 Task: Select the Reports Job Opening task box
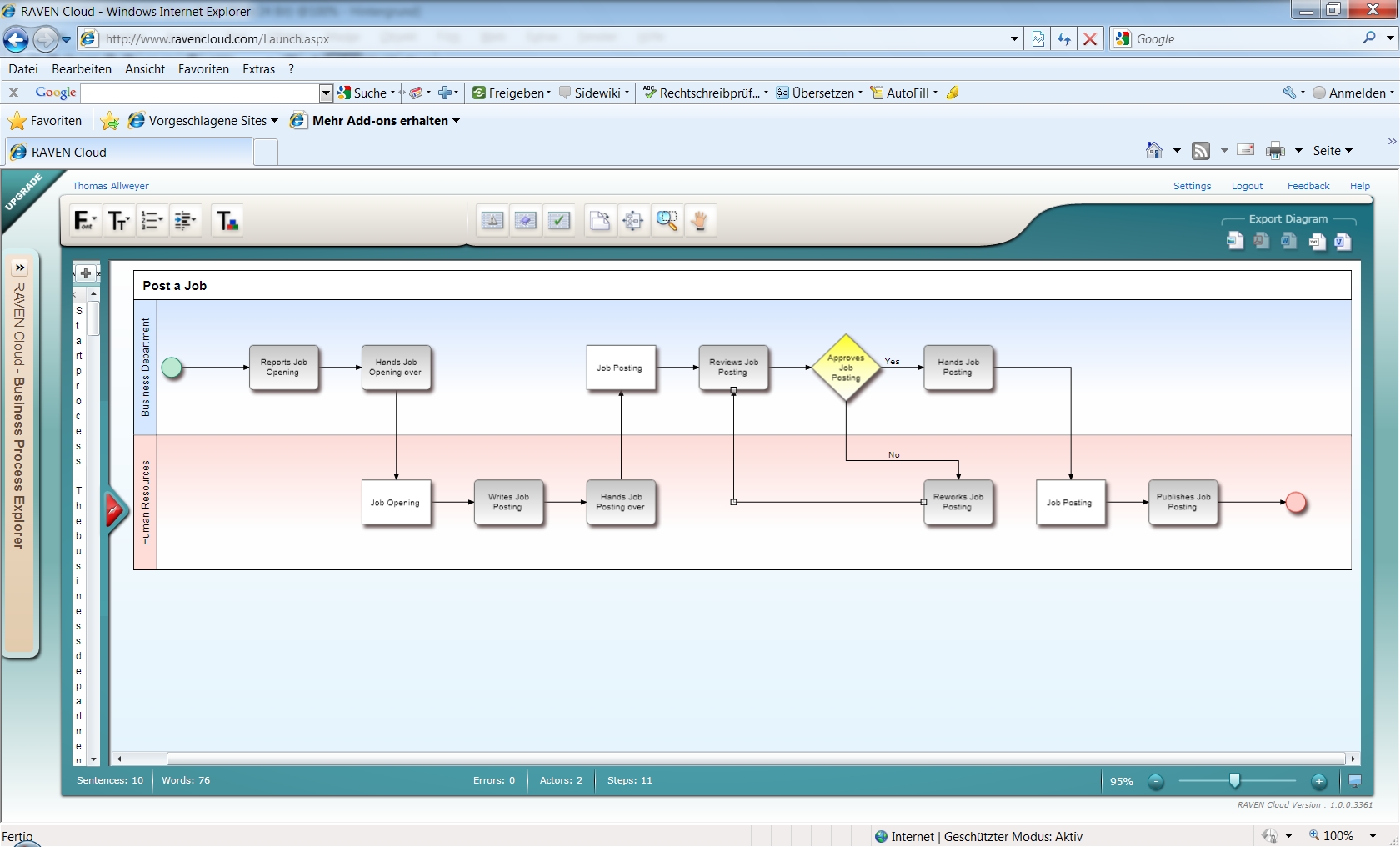pyautogui.click(x=283, y=368)
